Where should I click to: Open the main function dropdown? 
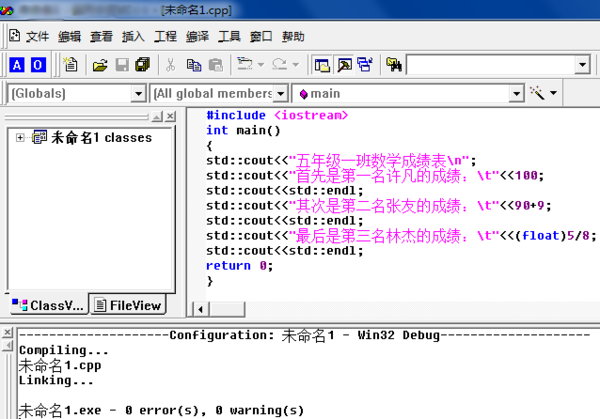click(516, 93)
